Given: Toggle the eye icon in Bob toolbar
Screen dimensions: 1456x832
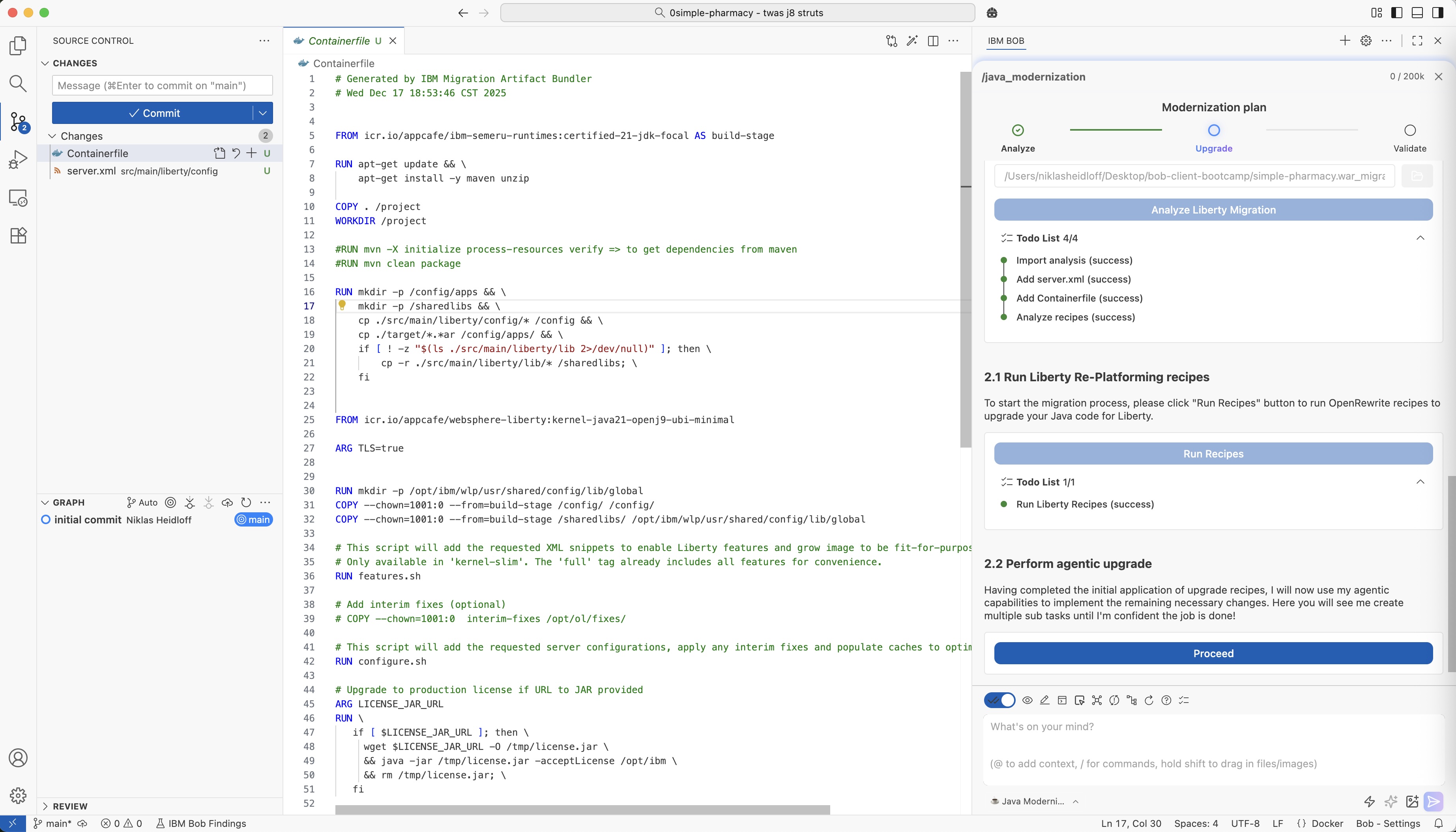Looking at the screenshot, I should pyautogui.click(x=1027, y=700).
